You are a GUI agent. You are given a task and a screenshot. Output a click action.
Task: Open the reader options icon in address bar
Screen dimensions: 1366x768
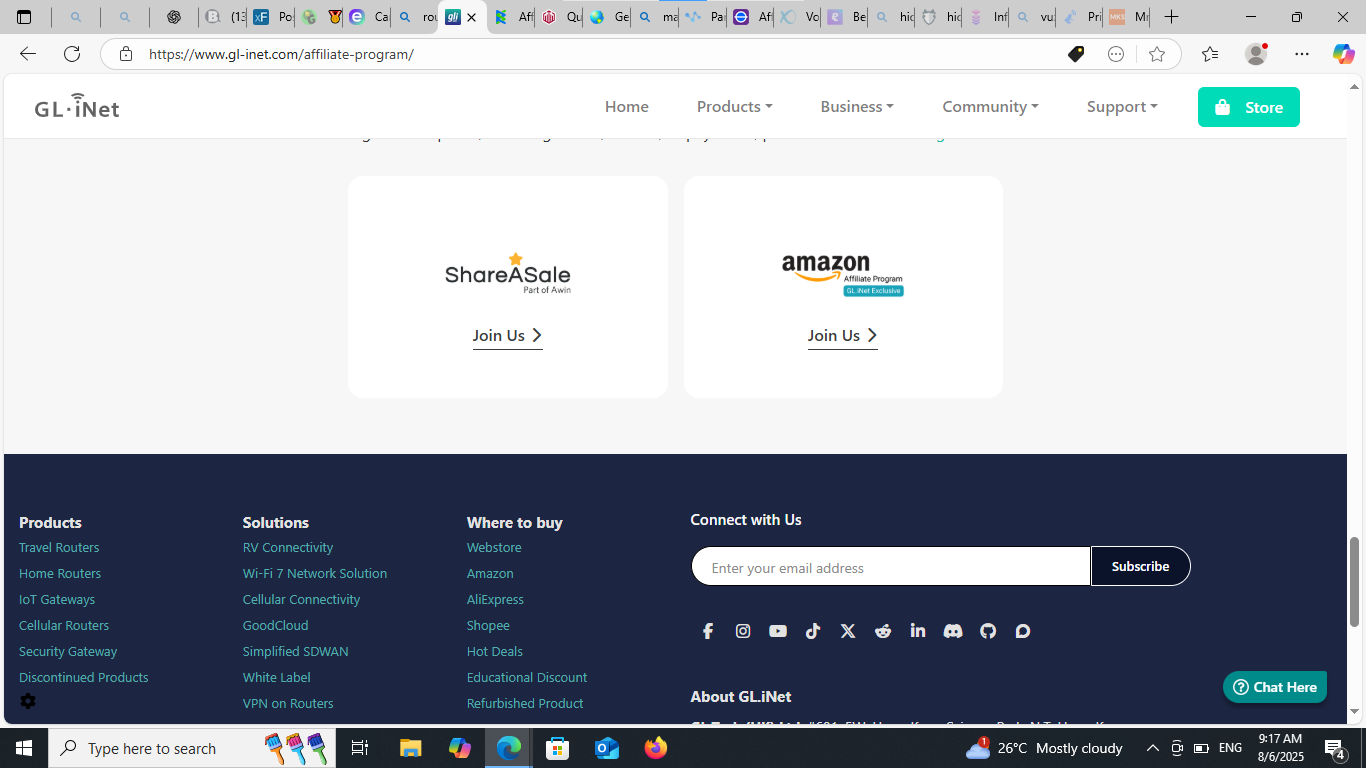[x=1116, y=54]
